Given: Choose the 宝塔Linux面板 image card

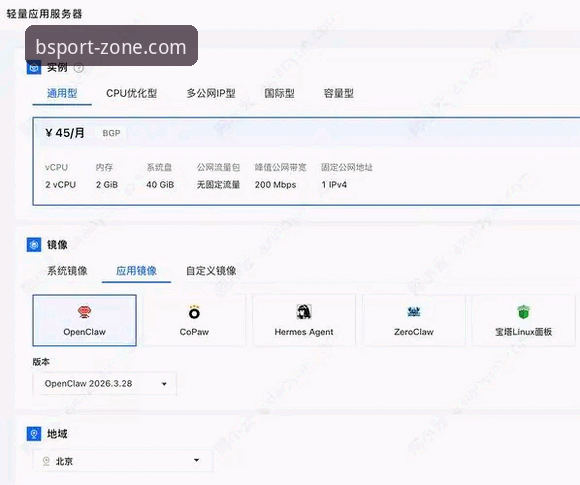Looking at the screenshot, I should (x=523, y=320).
